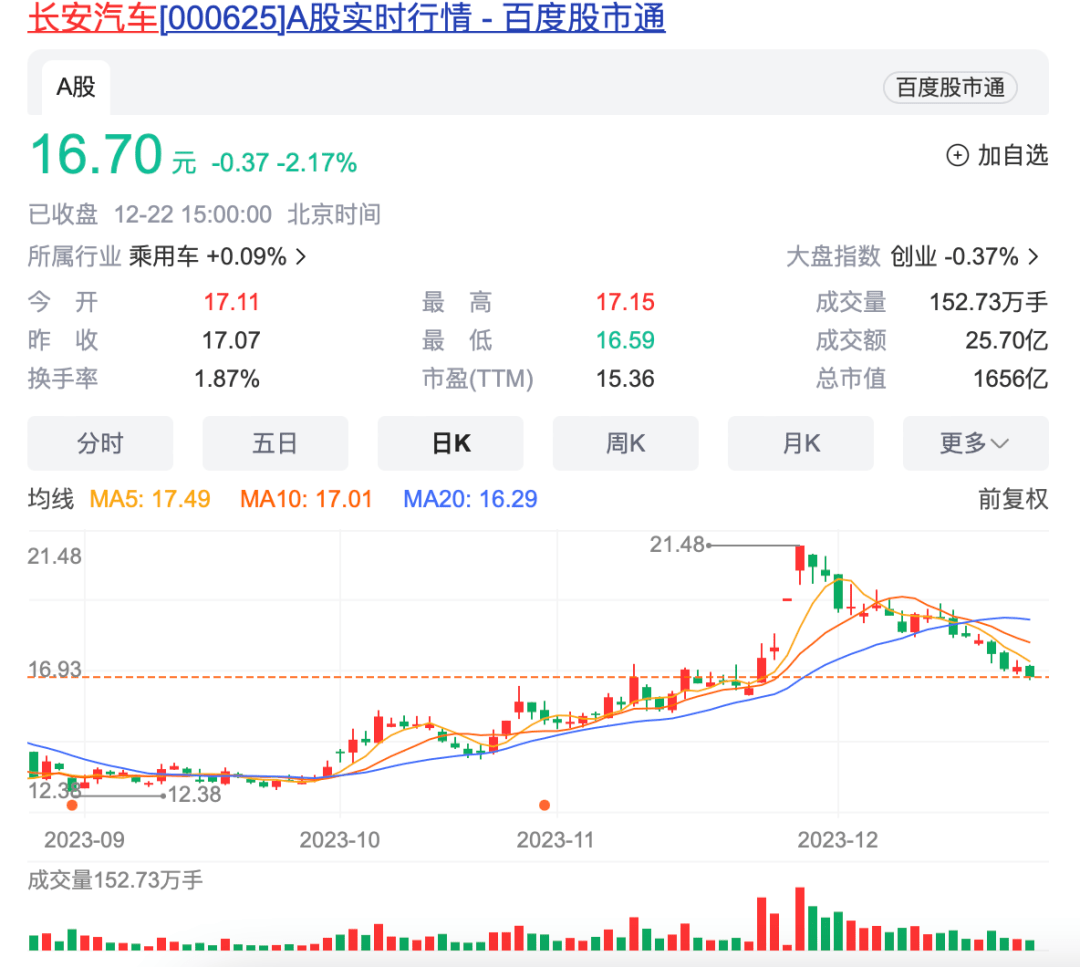Click the 最低 value 16.59
Screen dimensions: 1080x967
point(625,340)
